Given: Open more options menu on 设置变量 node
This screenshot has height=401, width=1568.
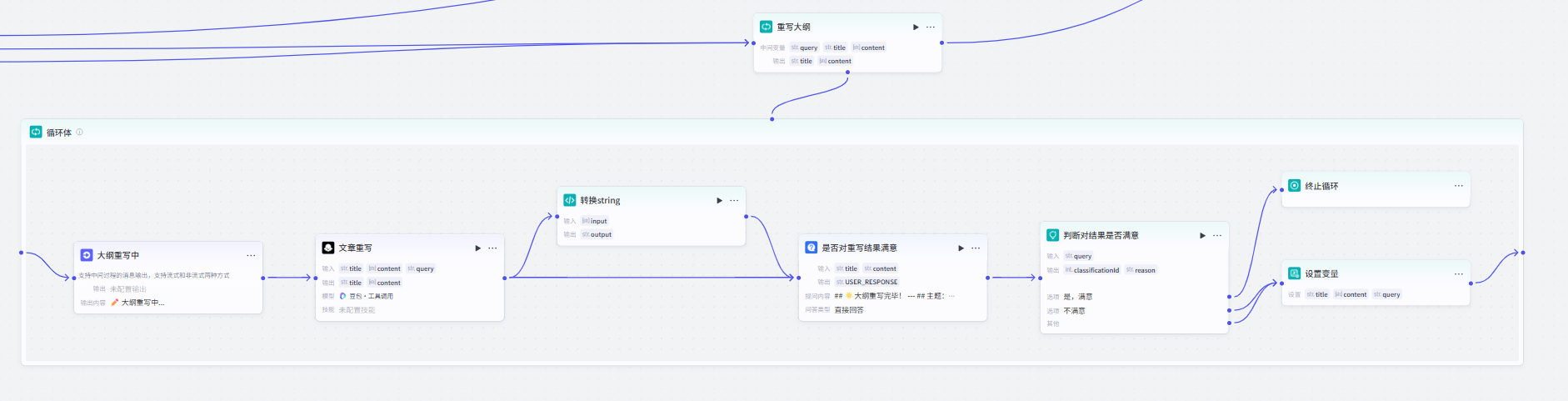Looking at the screenshot, I should coord(1459,273).
